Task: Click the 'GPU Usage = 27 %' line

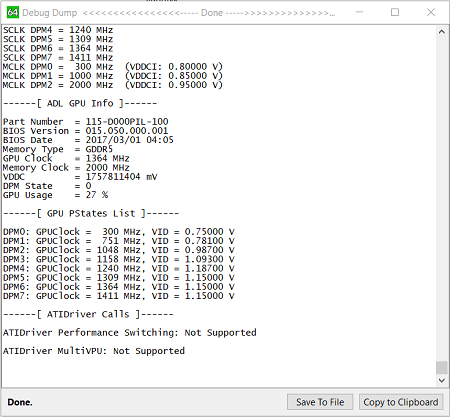Action: tap(55, 195)
